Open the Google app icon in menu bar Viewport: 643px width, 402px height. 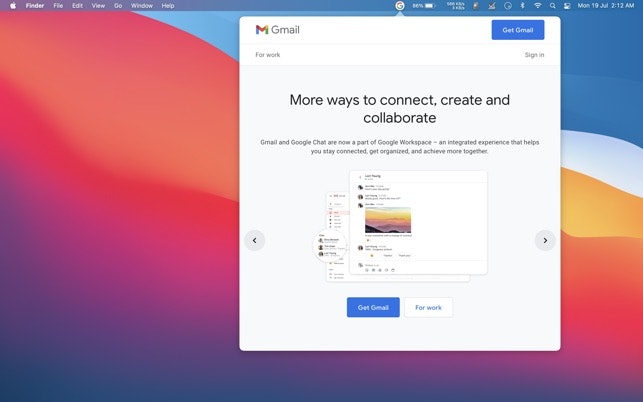pos(400,6)
